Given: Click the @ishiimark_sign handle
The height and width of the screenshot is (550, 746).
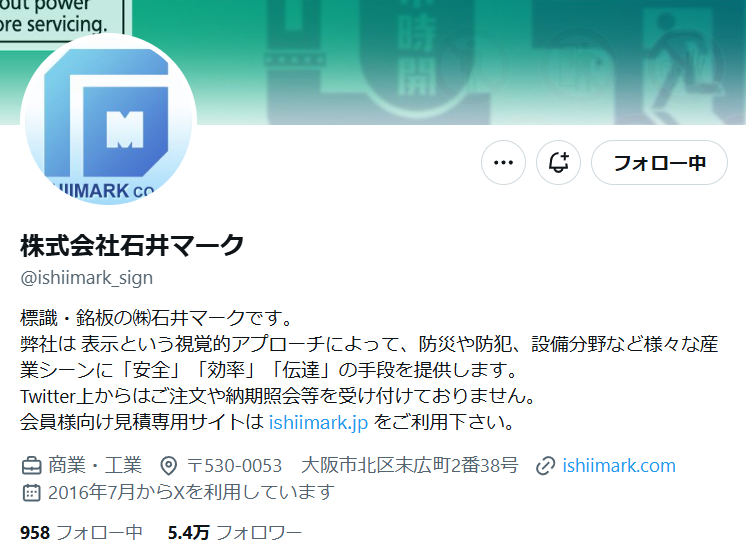Looking at the screenshot, I should click(87, 277).
